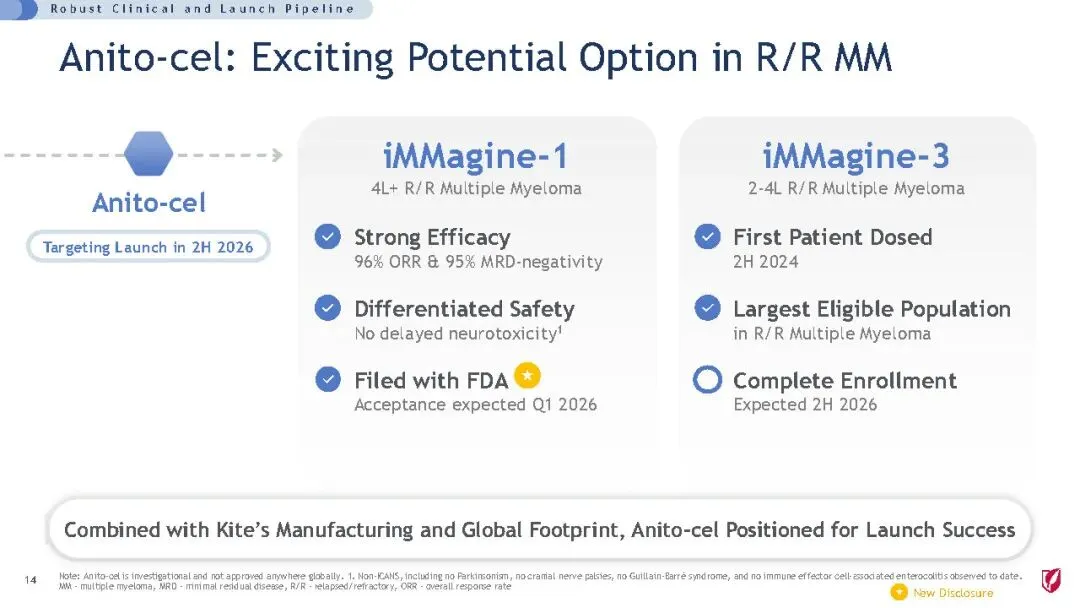Click the Combined with Kite's Manufacturing banner
The image size is (1080, 608).
(539, 530)
